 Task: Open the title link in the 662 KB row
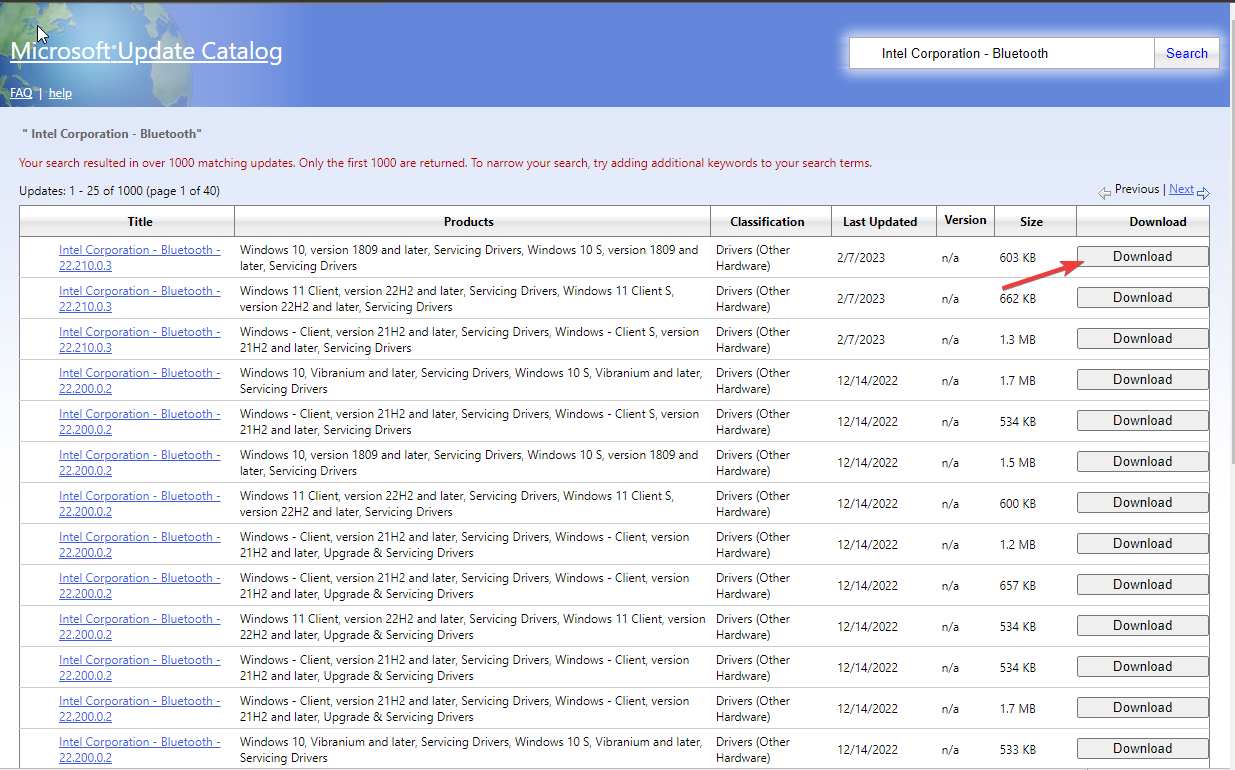click(x=140, y=299)
